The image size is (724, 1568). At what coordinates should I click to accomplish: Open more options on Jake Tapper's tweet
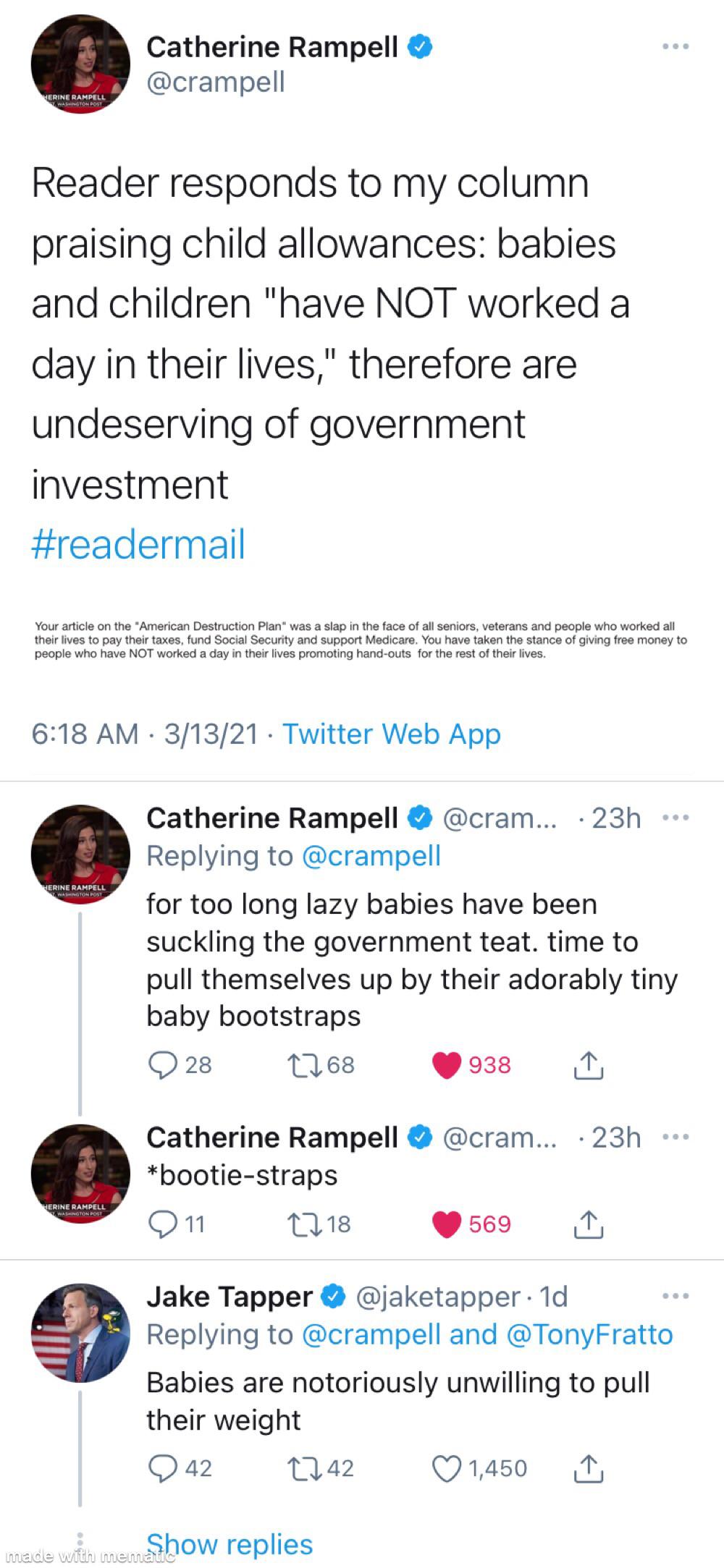[676, 1295]
